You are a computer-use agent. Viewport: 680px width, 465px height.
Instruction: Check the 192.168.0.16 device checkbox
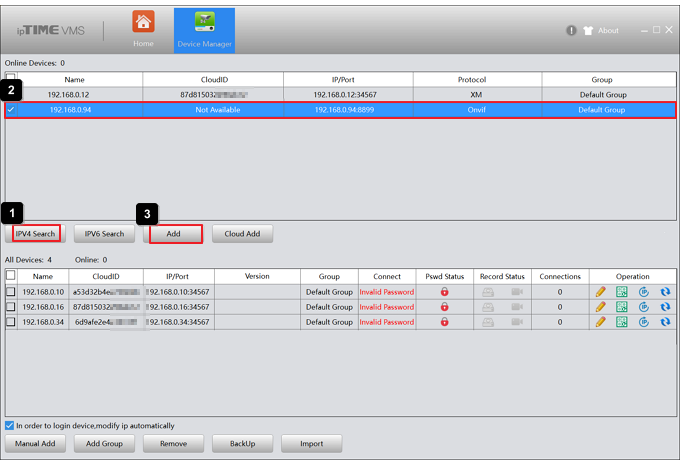point(11,307)
